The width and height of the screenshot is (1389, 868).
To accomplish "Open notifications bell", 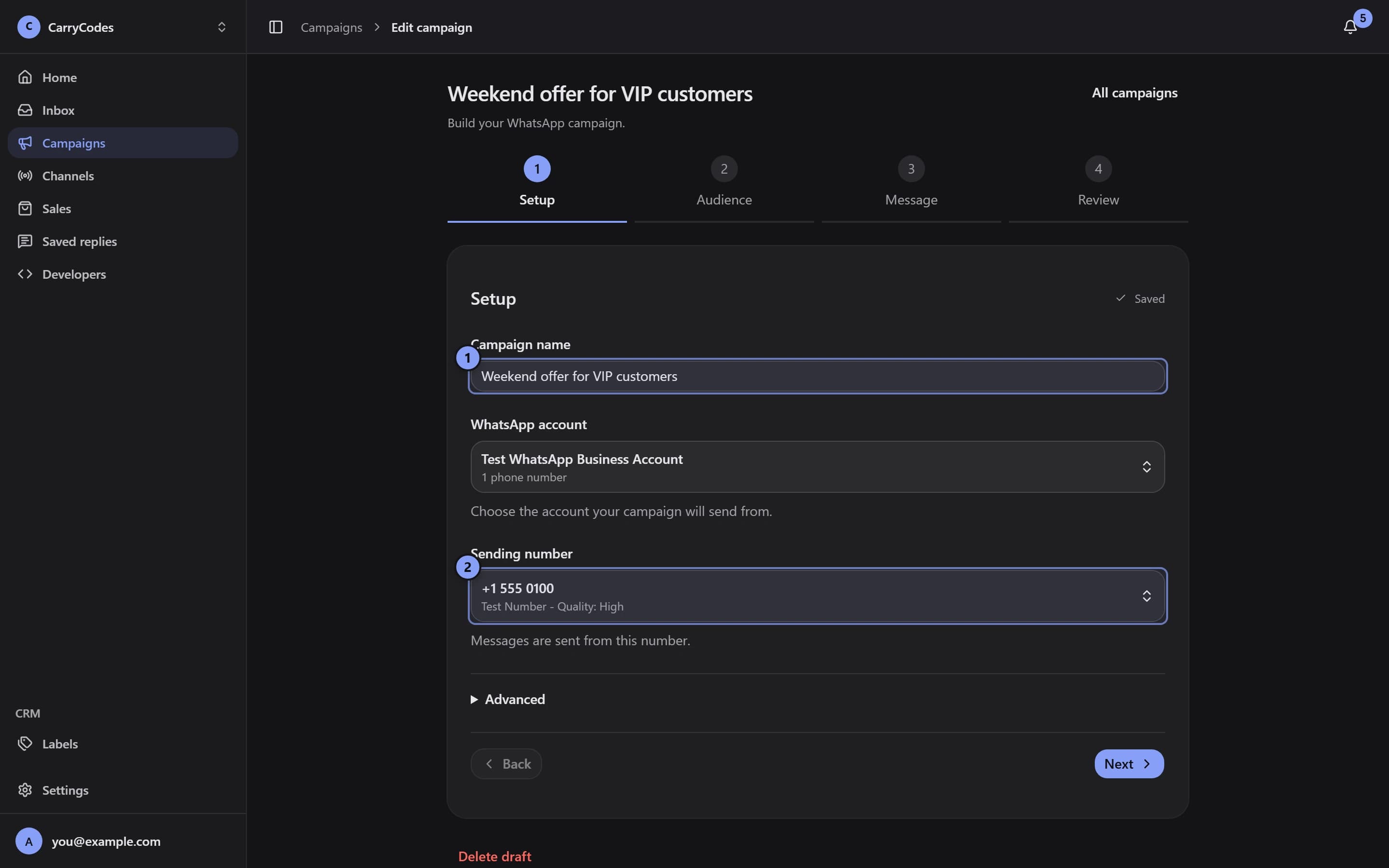I will coord(1350,27).
